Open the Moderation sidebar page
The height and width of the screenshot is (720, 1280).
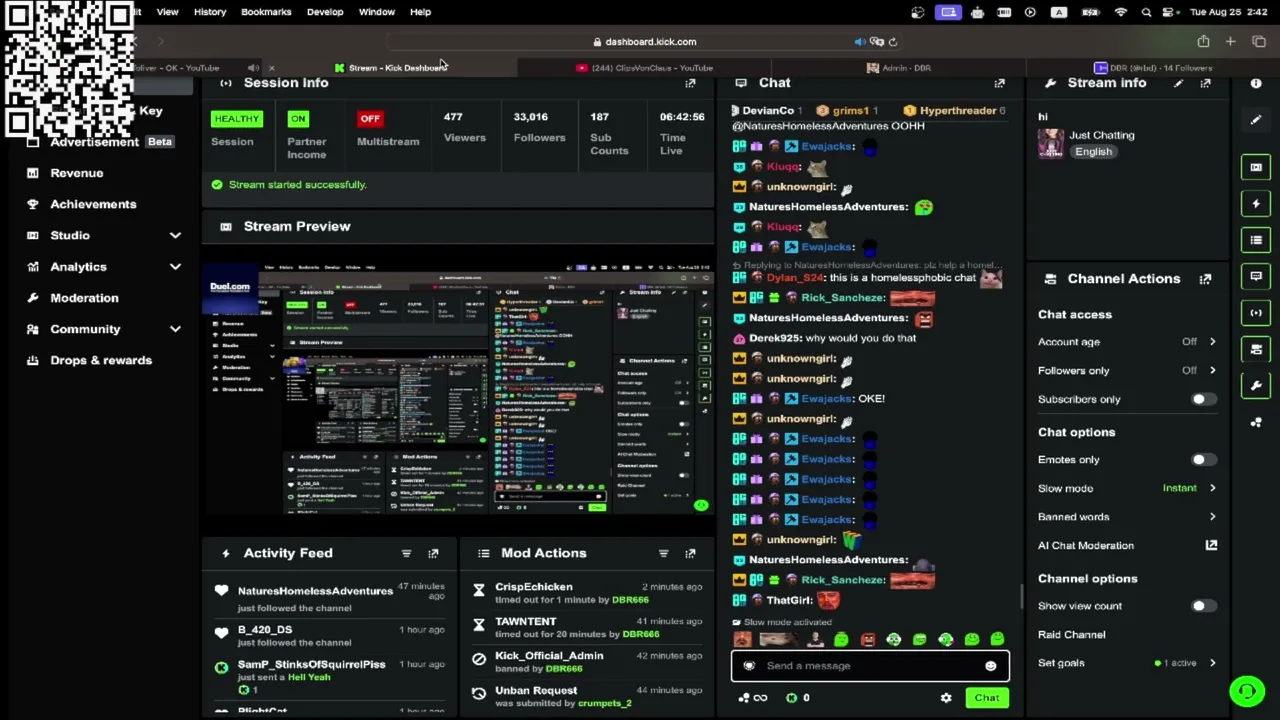(84, 298)
